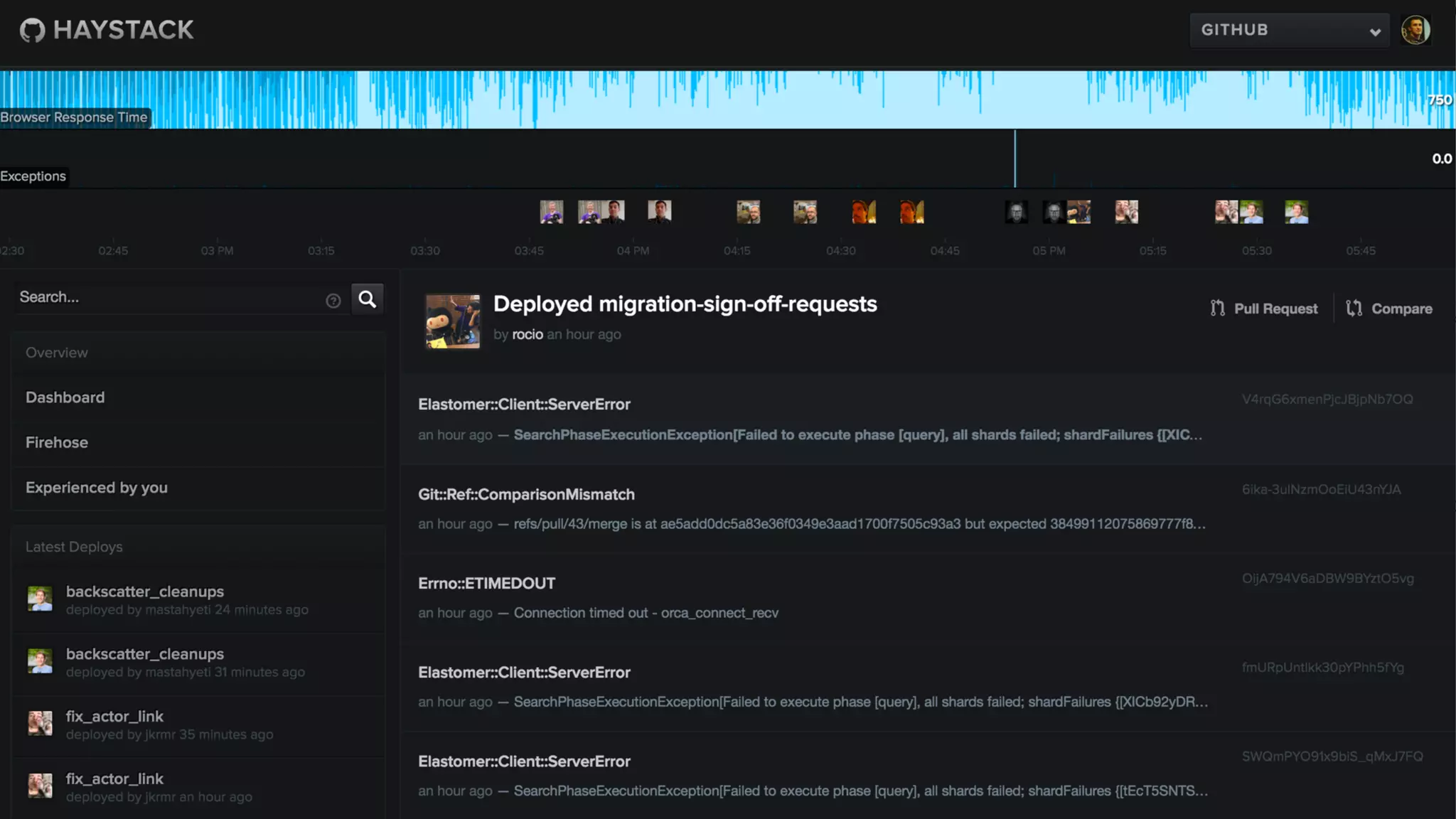Click the Exceptions graph spike line
This screenshot has height=819, width=1456.
coord(1015,158)
